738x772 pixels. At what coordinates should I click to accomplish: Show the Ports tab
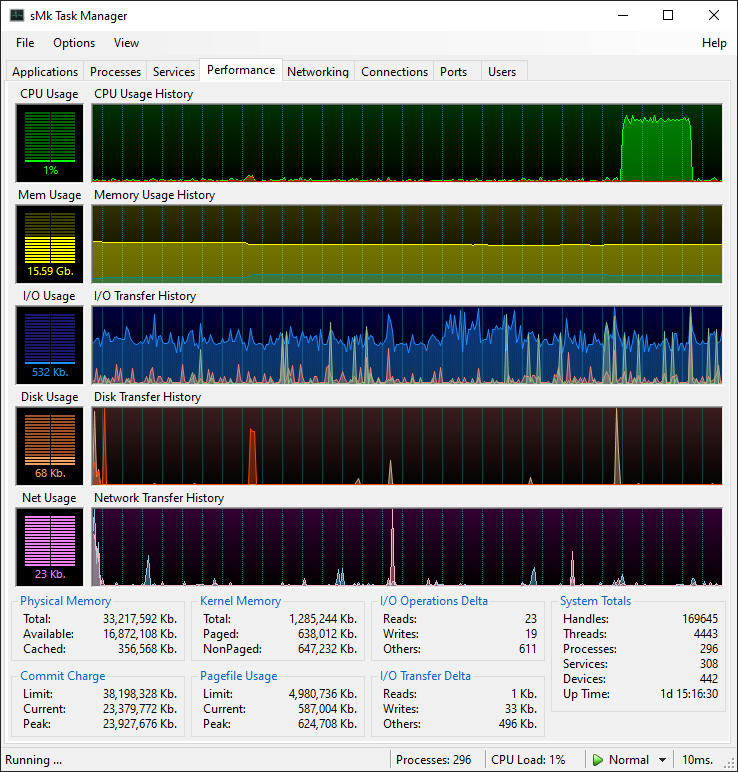tap(453, 72)
